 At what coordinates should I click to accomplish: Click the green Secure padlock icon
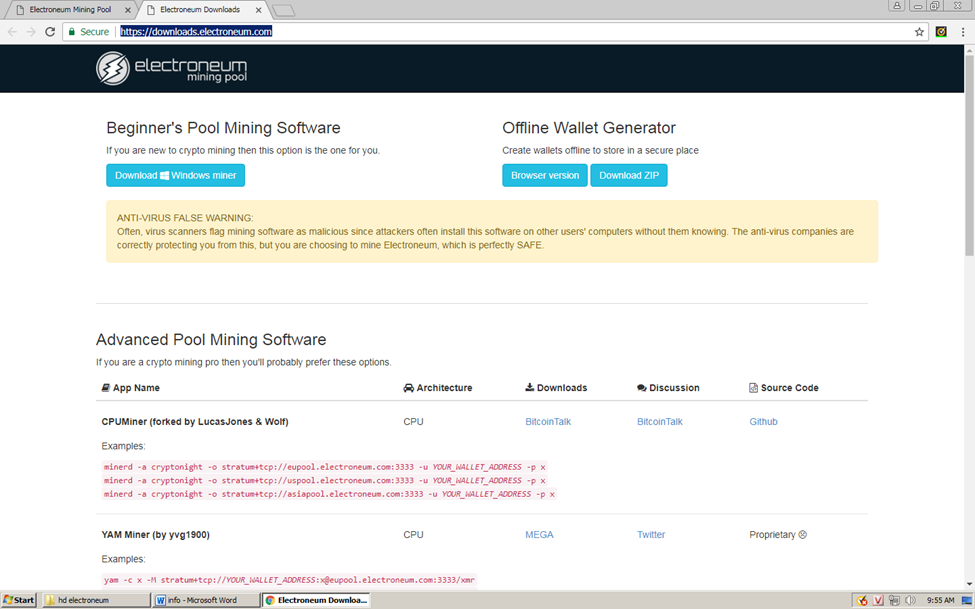pyautogui.click(x=72, y=32)
